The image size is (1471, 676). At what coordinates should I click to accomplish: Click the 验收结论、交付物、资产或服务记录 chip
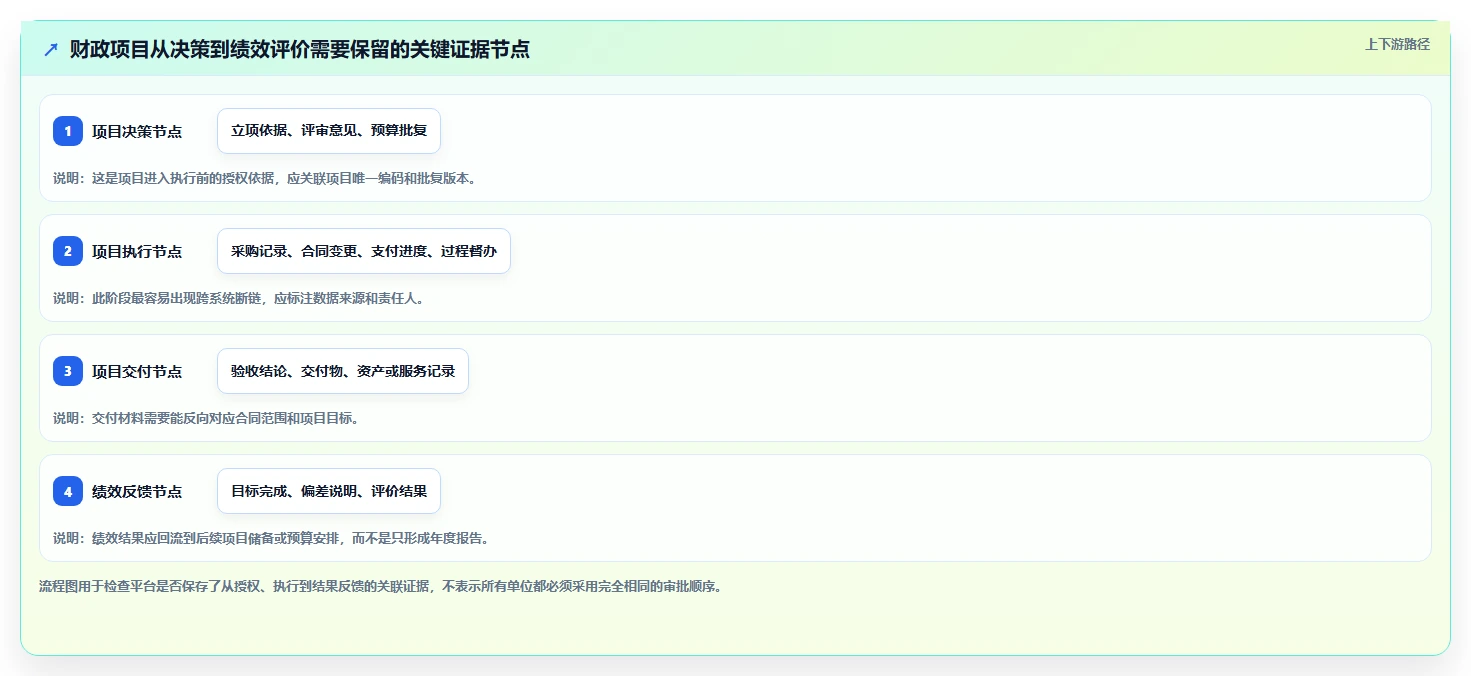tap(343, 371)
